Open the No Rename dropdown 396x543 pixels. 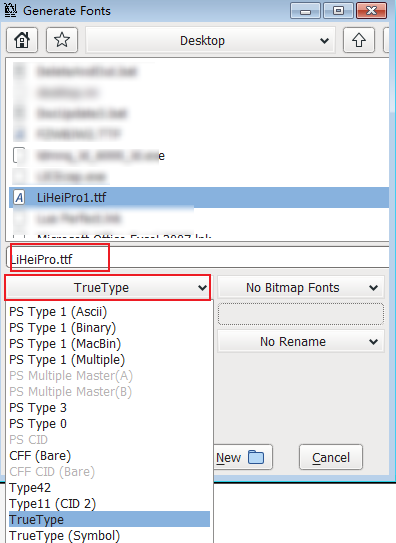pyautogui.click(x=300, y=341)
